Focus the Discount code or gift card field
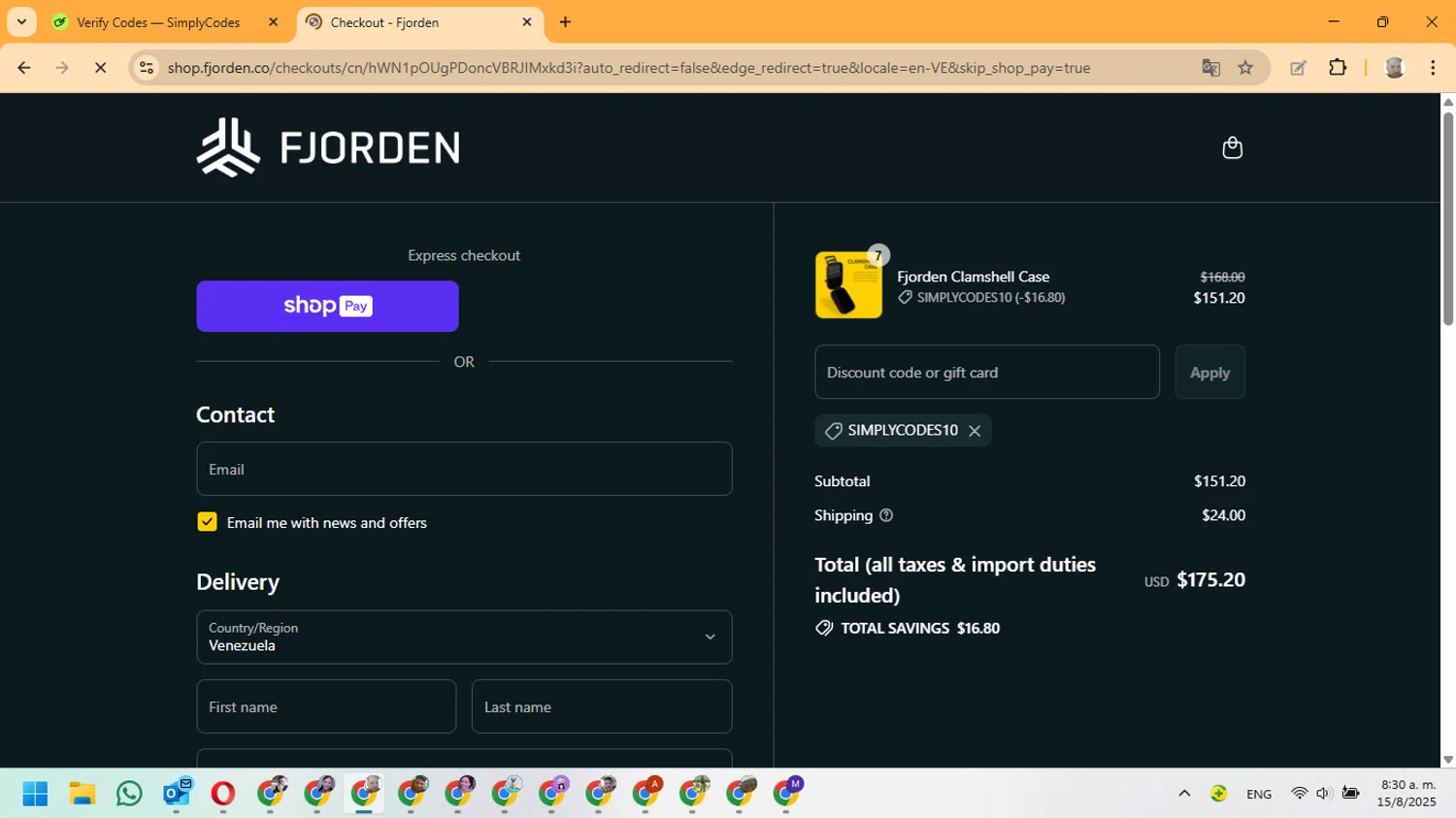The height and width of the screenshot is (818, 1456). (987, 373)
